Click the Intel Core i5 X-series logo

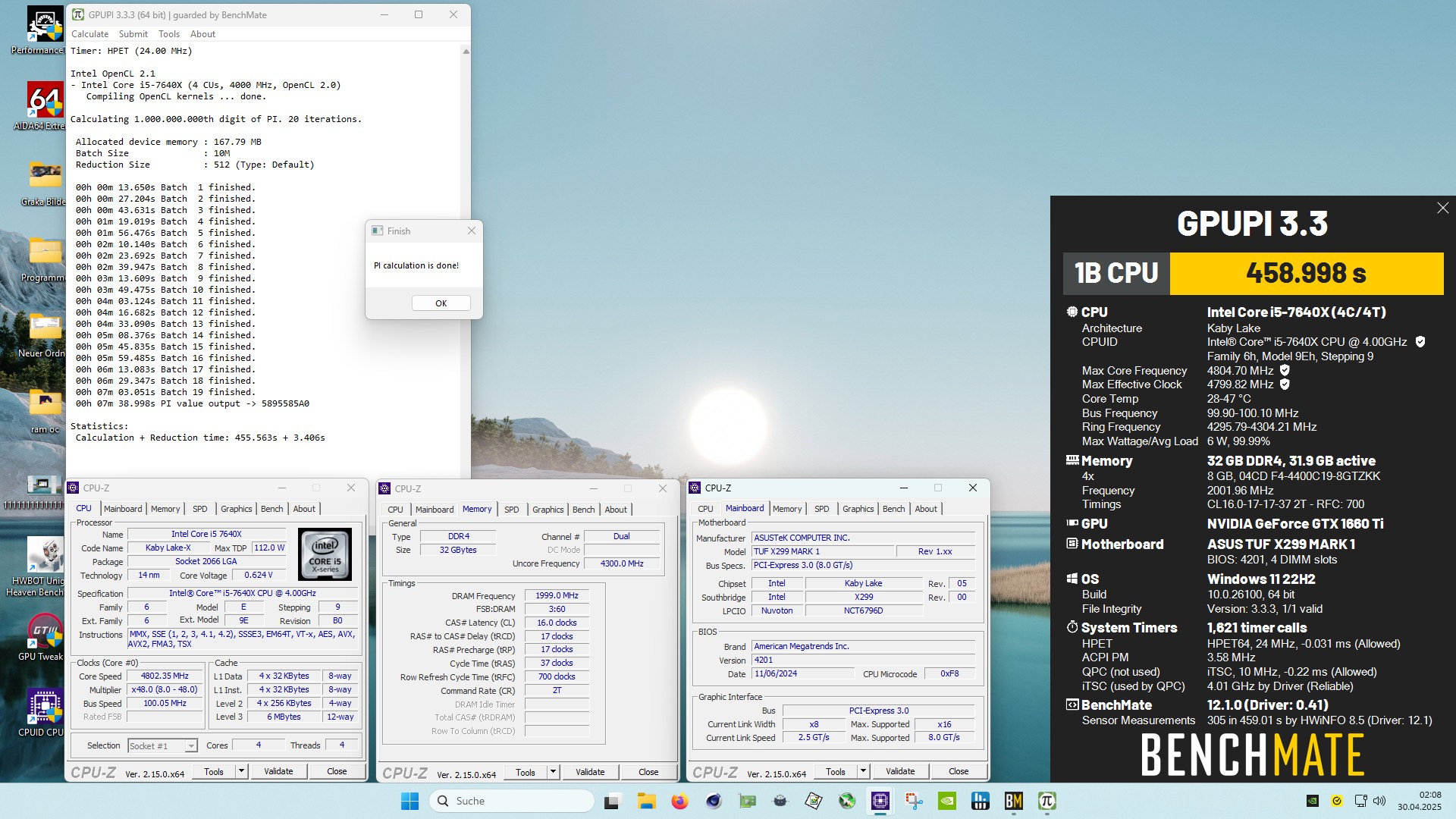tap(325, 554)
